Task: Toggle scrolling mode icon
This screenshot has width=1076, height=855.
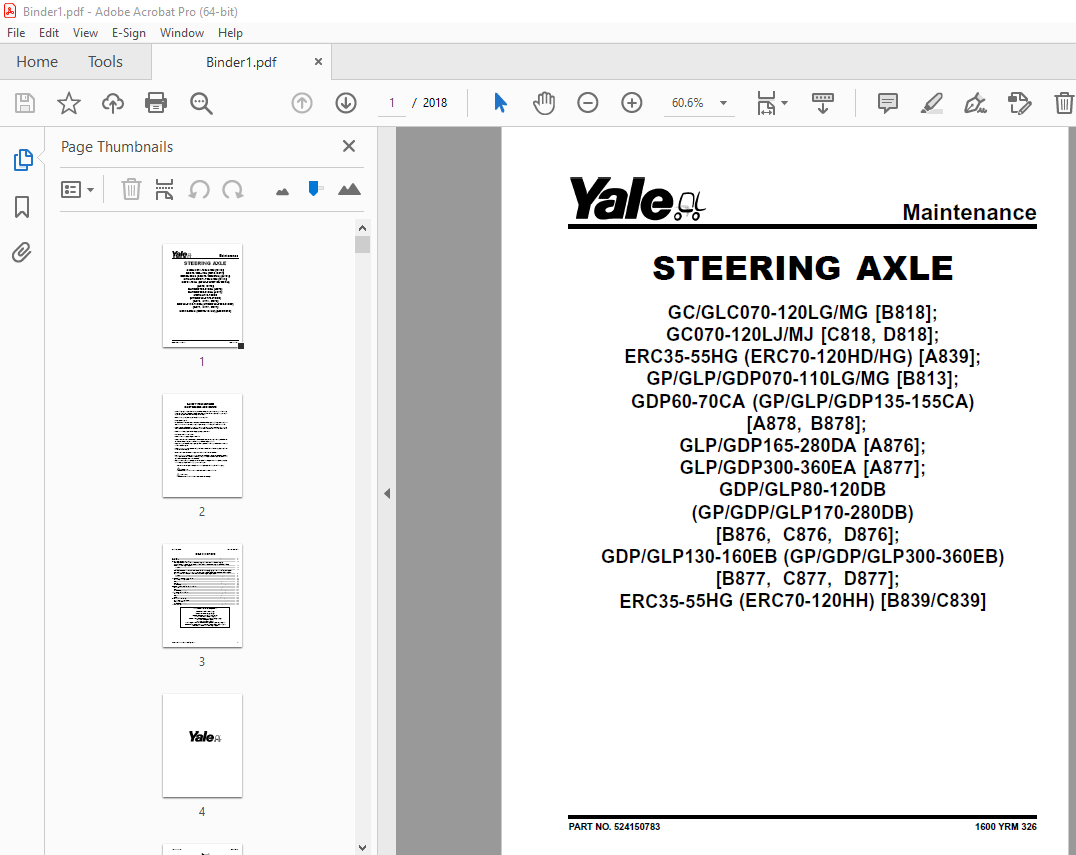Action: pyautogui.click(x=823, y=103)
